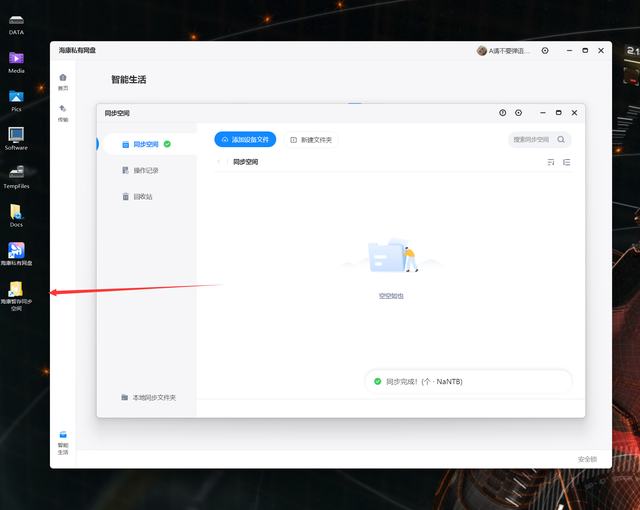Select 同步空间 in the sync sidebar

(149, 144)
